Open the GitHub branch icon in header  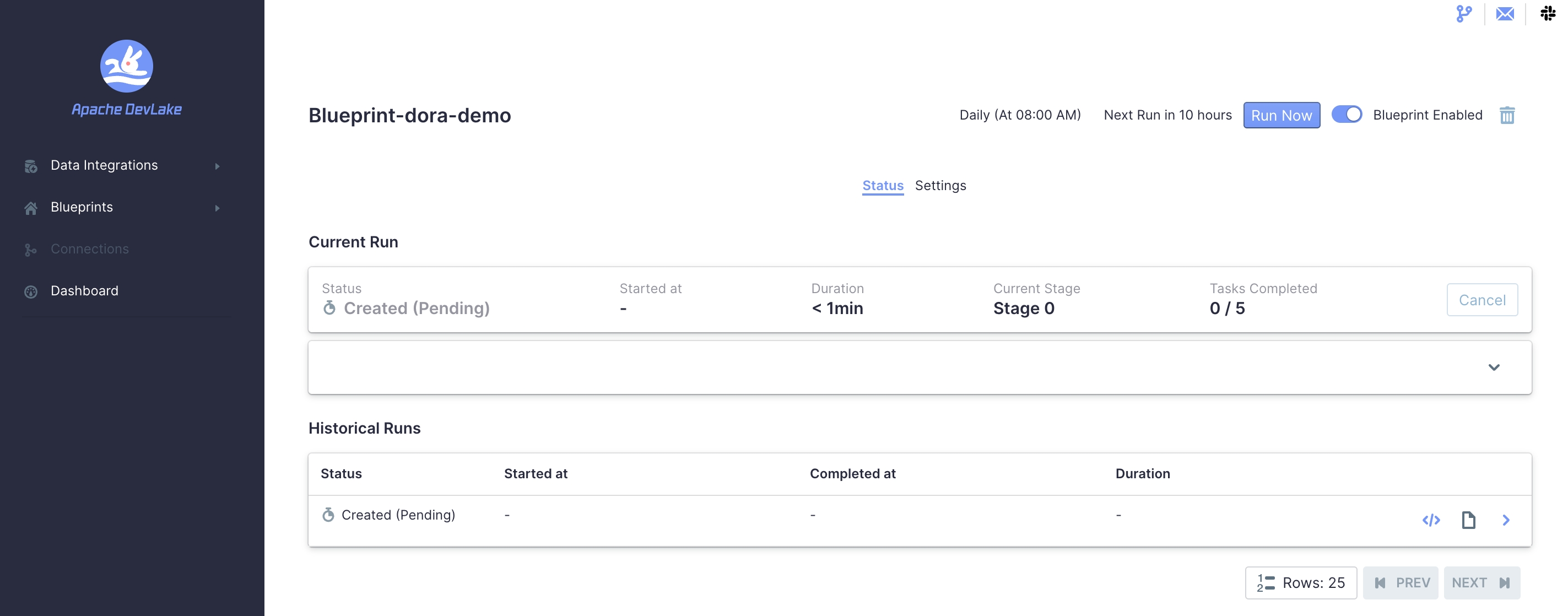coord(1463,13)
